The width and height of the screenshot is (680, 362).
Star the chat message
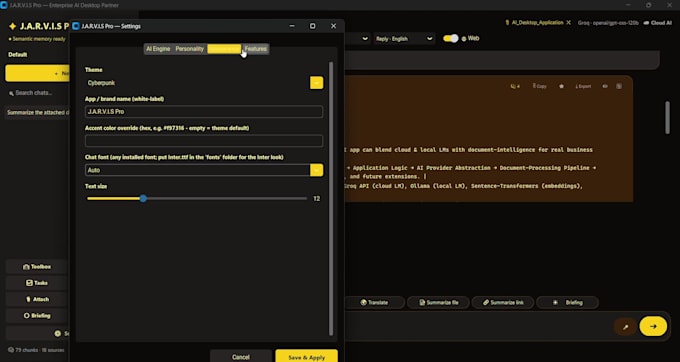click(x=561, y=86)
